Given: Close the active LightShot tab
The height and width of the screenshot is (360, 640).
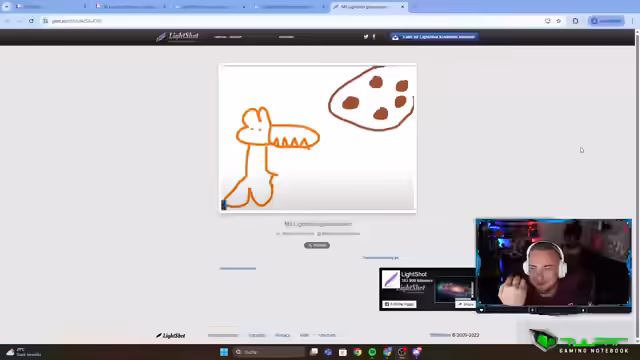Looking at the screenshot, I should (402, 7).
